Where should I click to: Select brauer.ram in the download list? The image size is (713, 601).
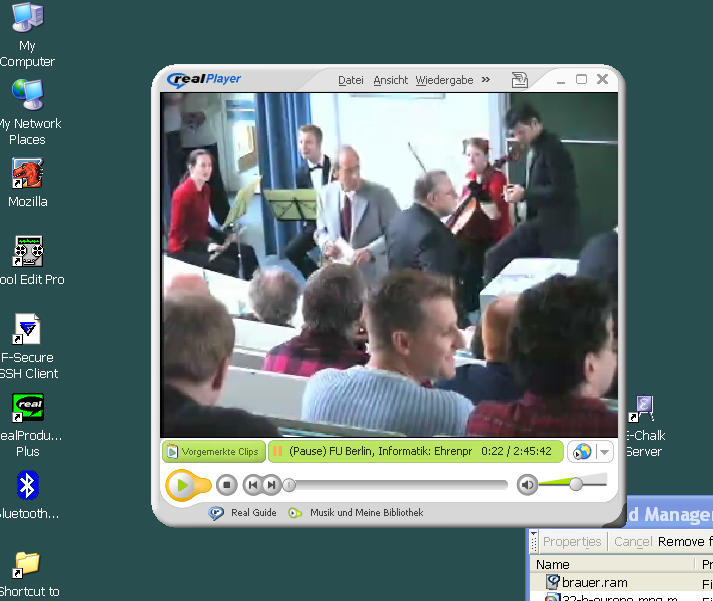tap(593, 582)
